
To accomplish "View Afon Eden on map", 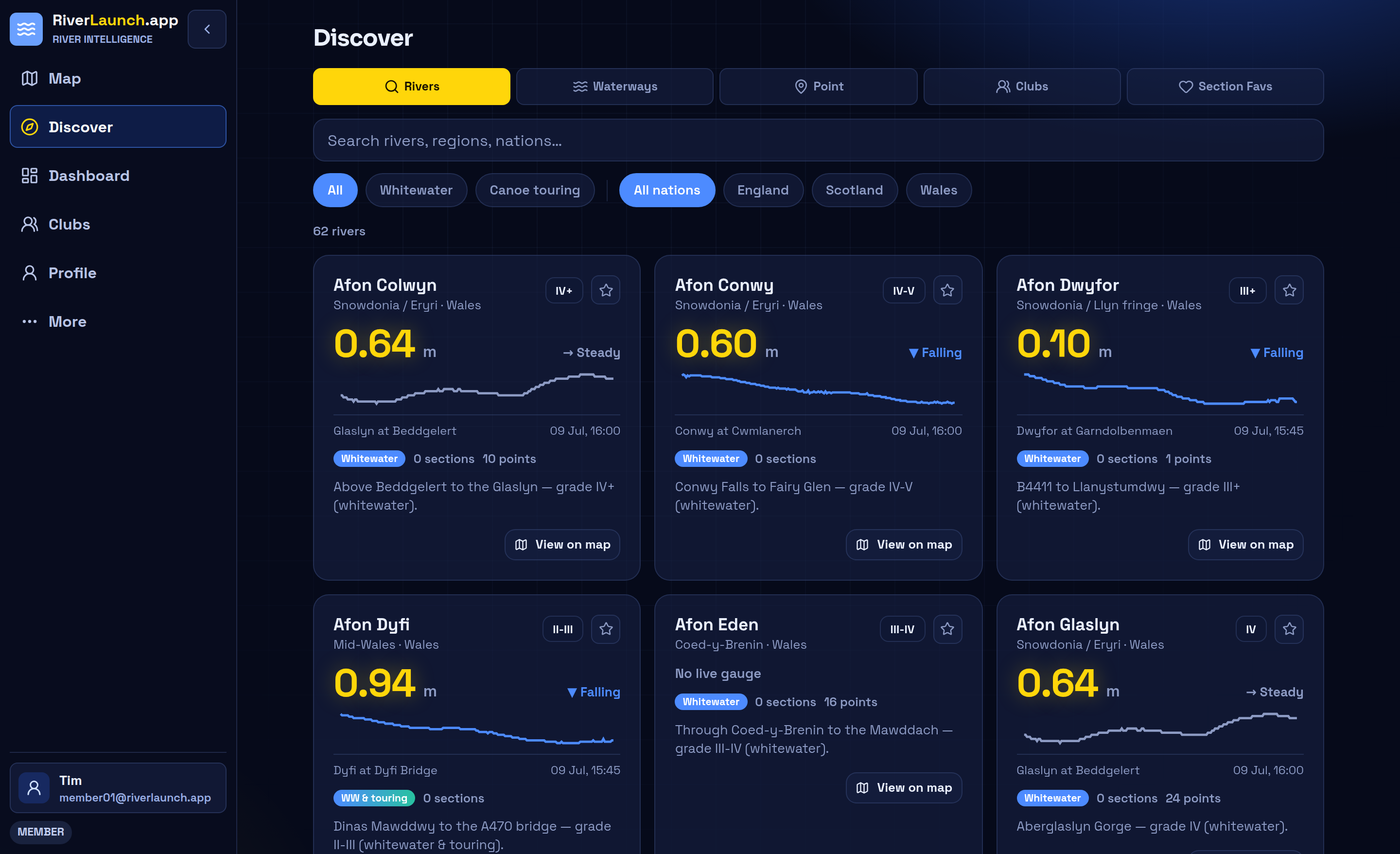I will [904, 788].
